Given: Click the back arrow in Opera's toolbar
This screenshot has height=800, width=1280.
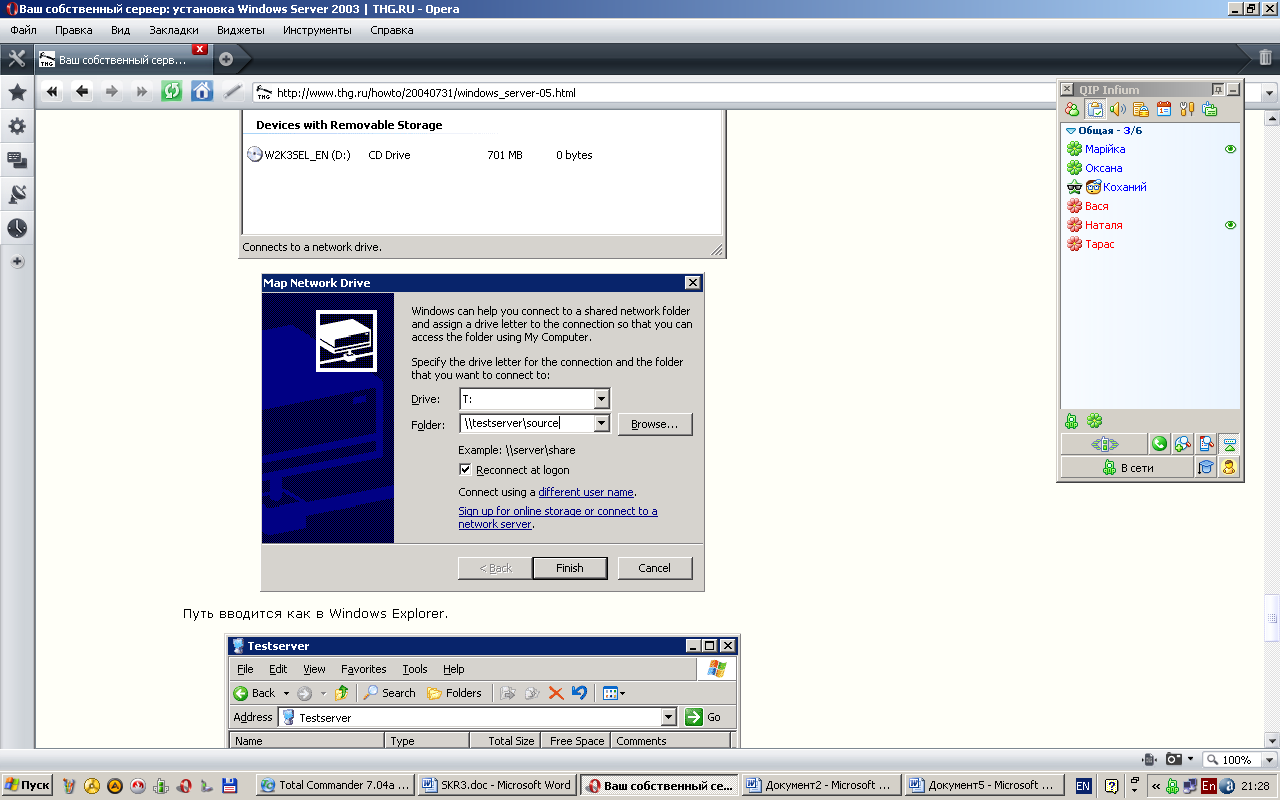Looking at the screenshot, I should click(82, 92).
